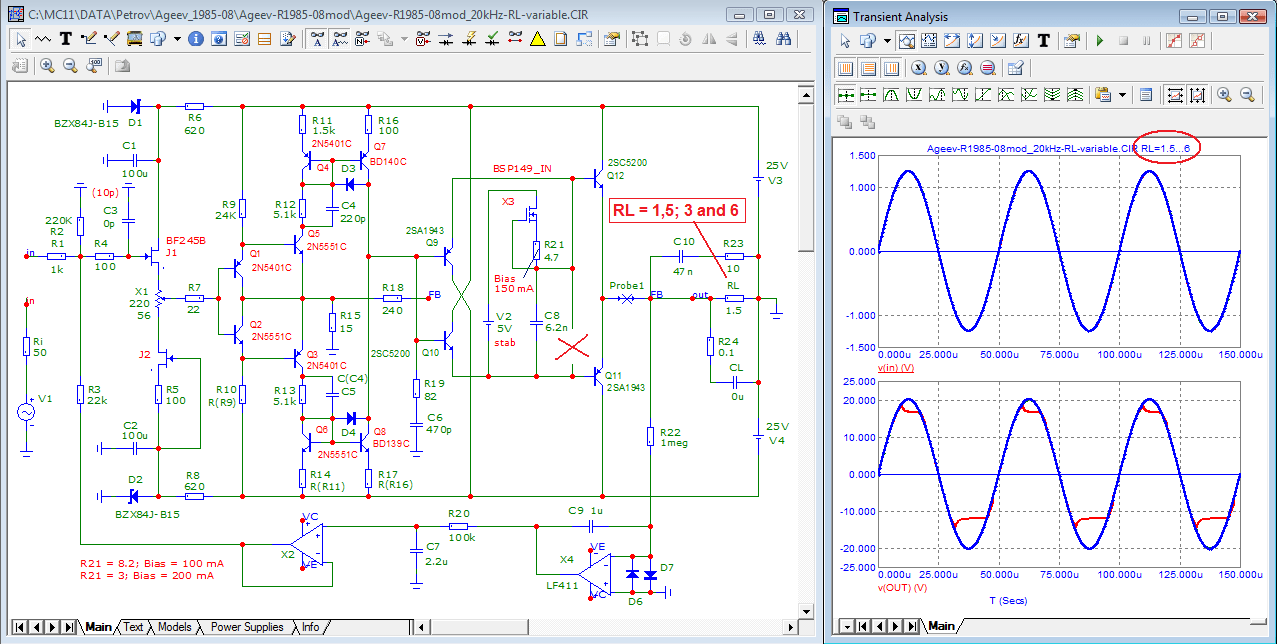Go to first schematic page tab arrow
Image resolution: width=1277 pixels, height=644 pixels.
point(20,627)
